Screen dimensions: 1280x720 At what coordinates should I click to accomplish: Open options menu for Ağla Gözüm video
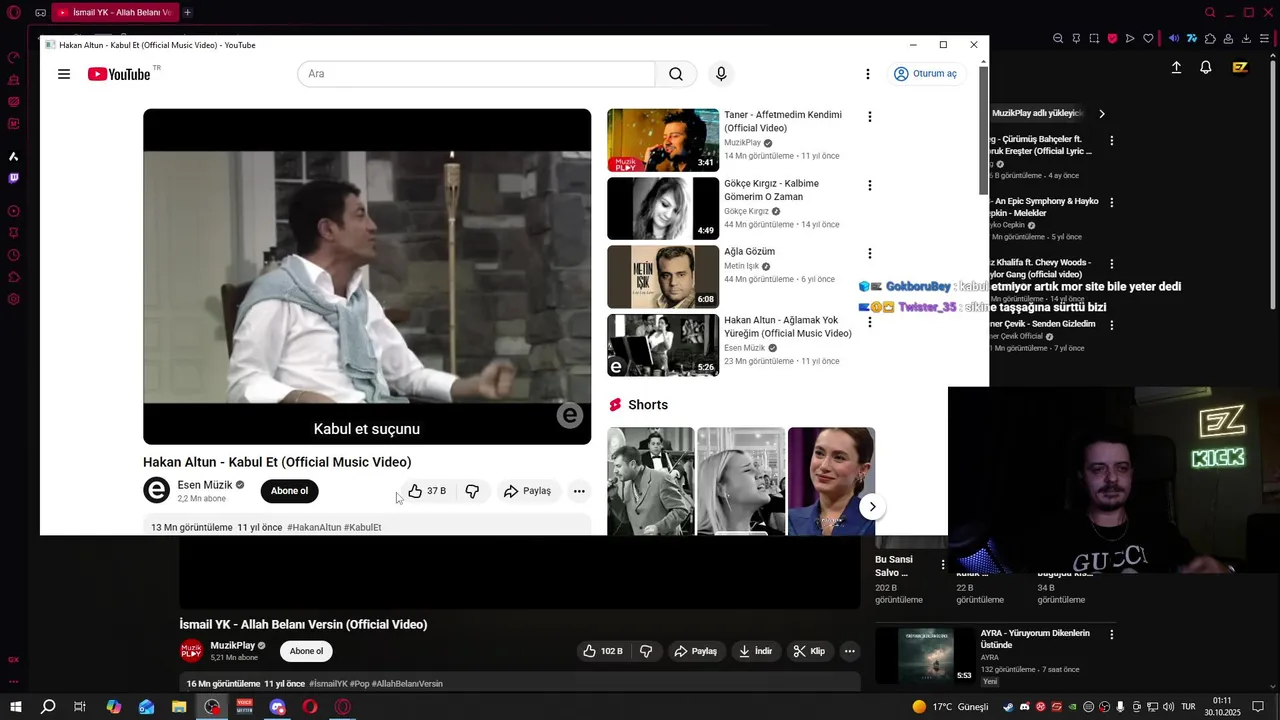coord(870,254)
